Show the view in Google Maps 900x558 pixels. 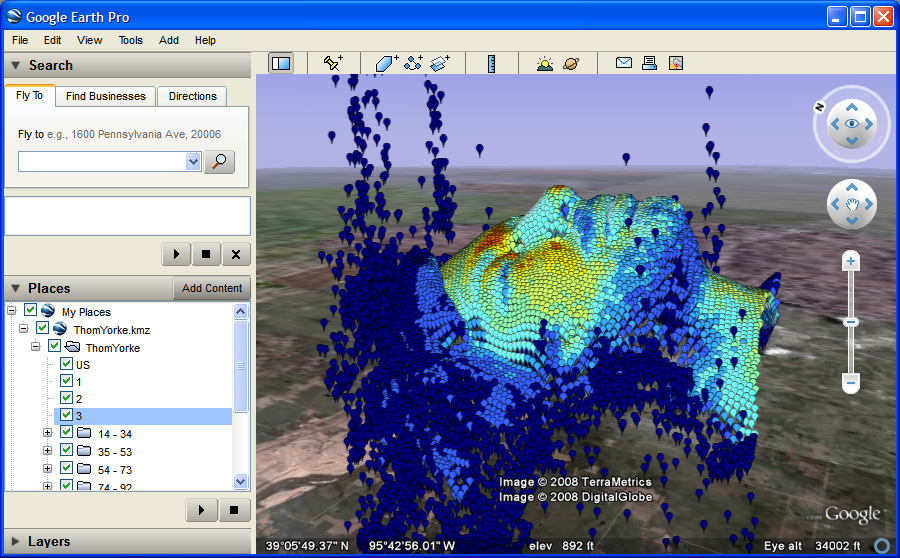tap(676, 63)
